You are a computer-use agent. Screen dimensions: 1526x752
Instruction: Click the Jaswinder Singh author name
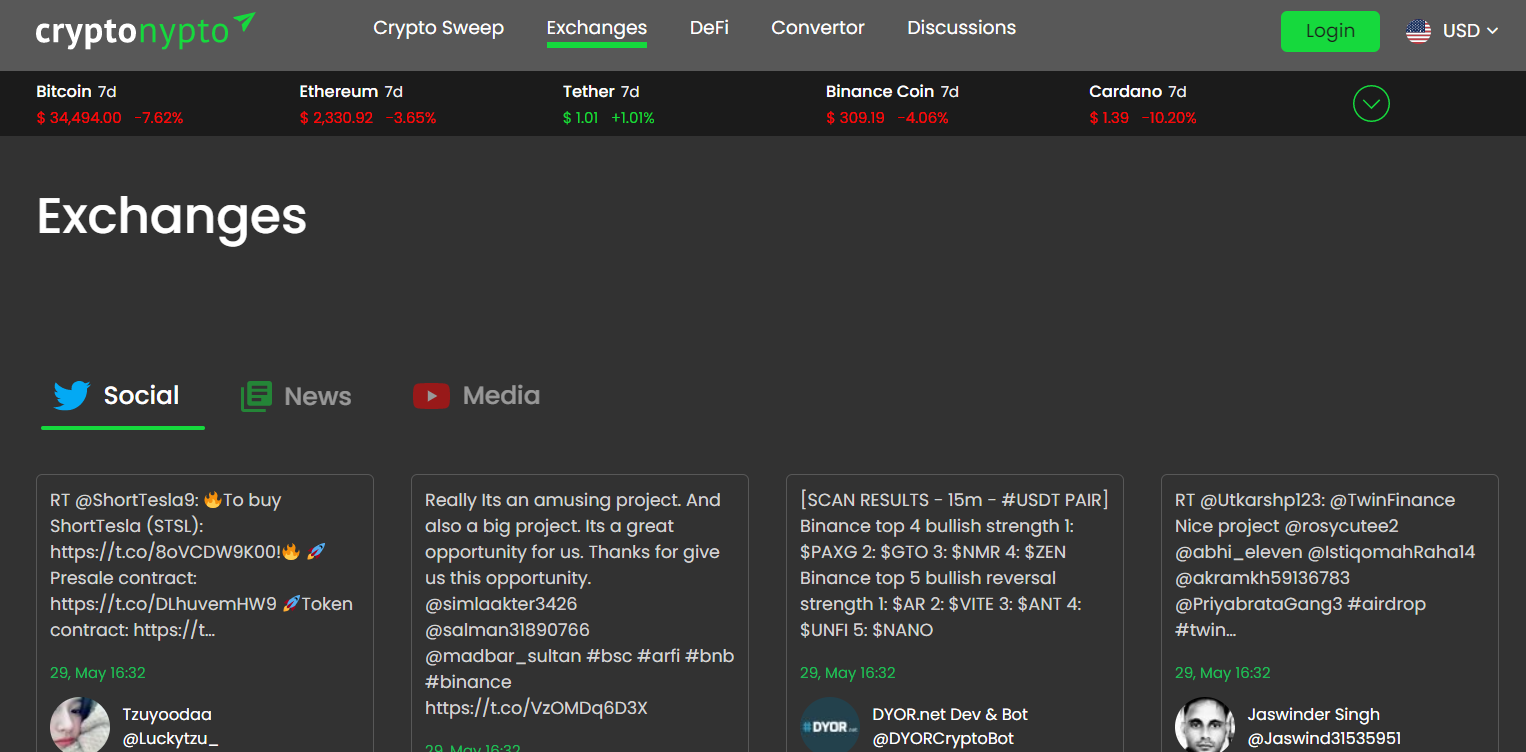click(1313, 714)
